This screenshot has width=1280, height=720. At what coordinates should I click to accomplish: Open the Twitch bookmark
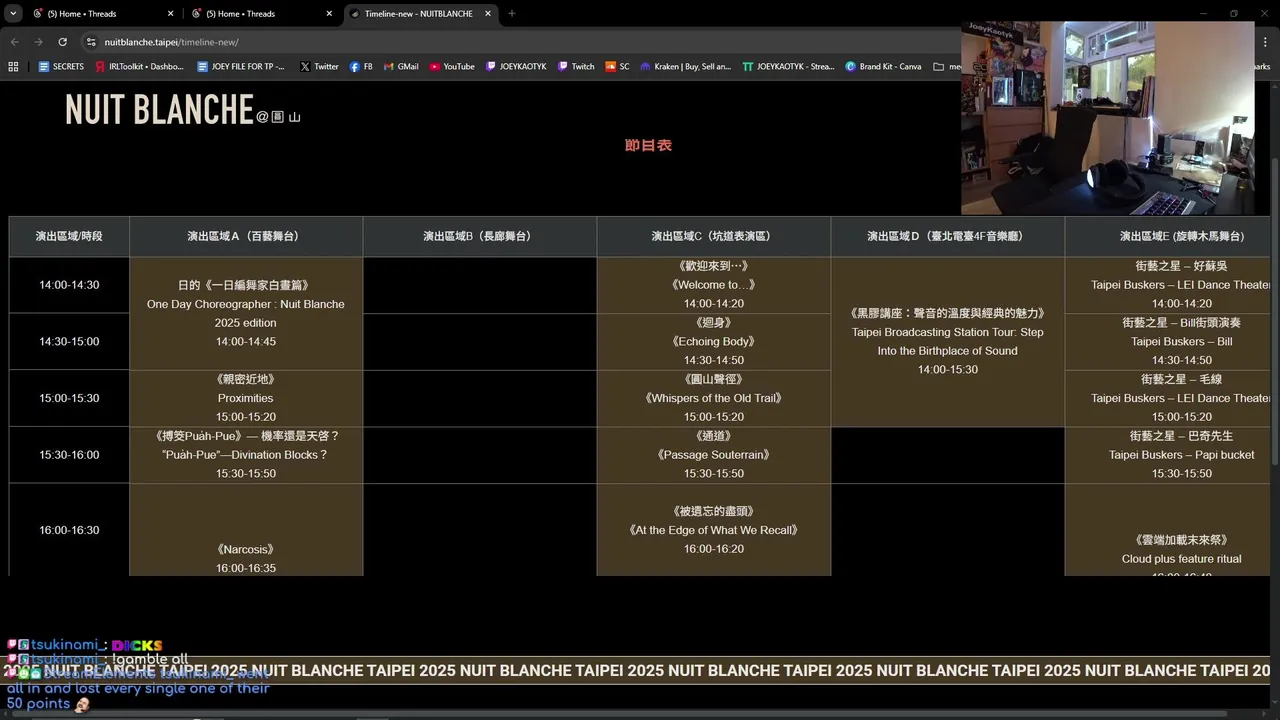tap(576, 67)
